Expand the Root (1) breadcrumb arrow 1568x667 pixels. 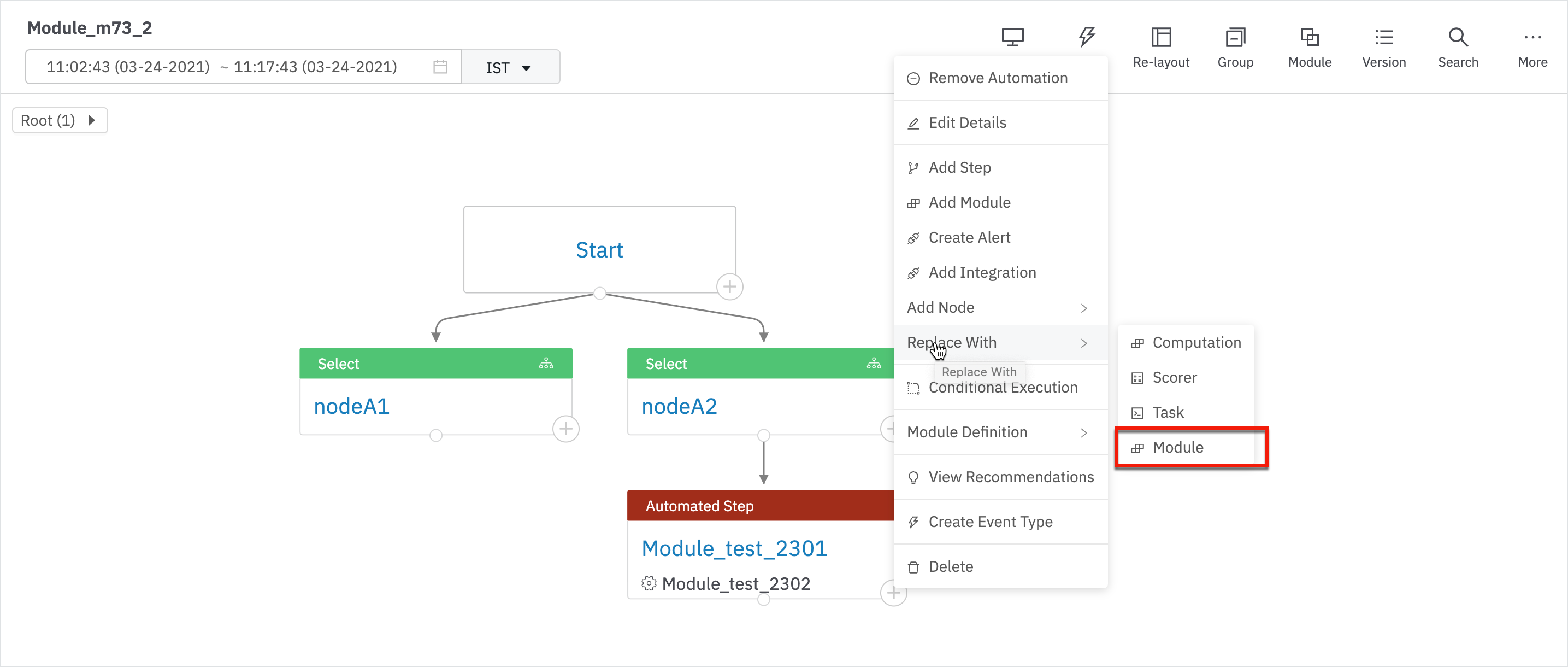91,120
